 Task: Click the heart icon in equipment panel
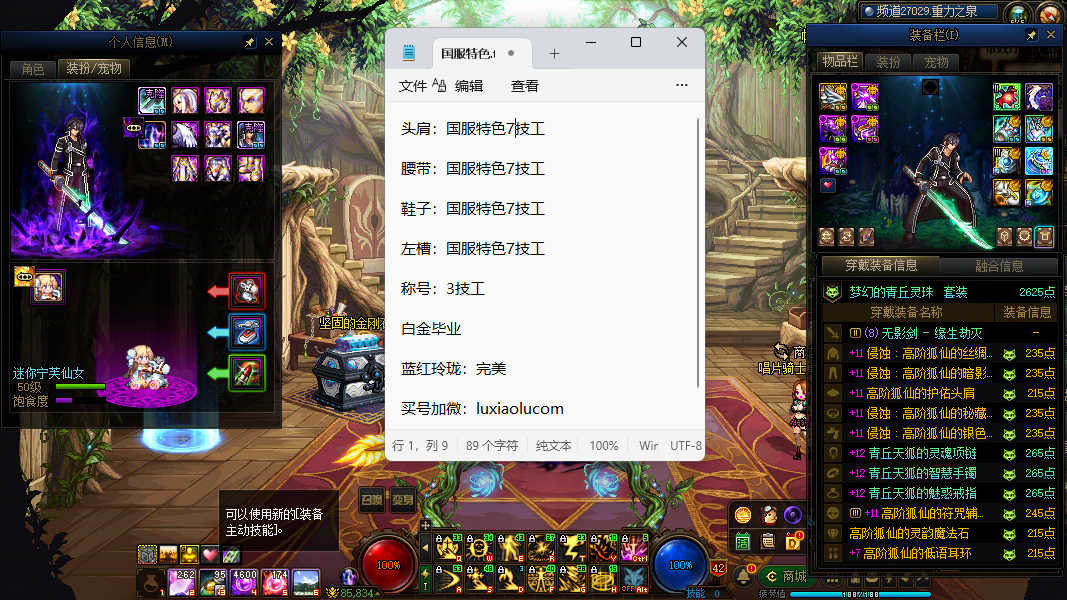[827, 185]
